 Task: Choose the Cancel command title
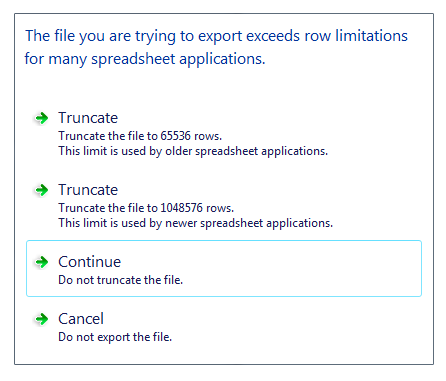coord(81,319)
